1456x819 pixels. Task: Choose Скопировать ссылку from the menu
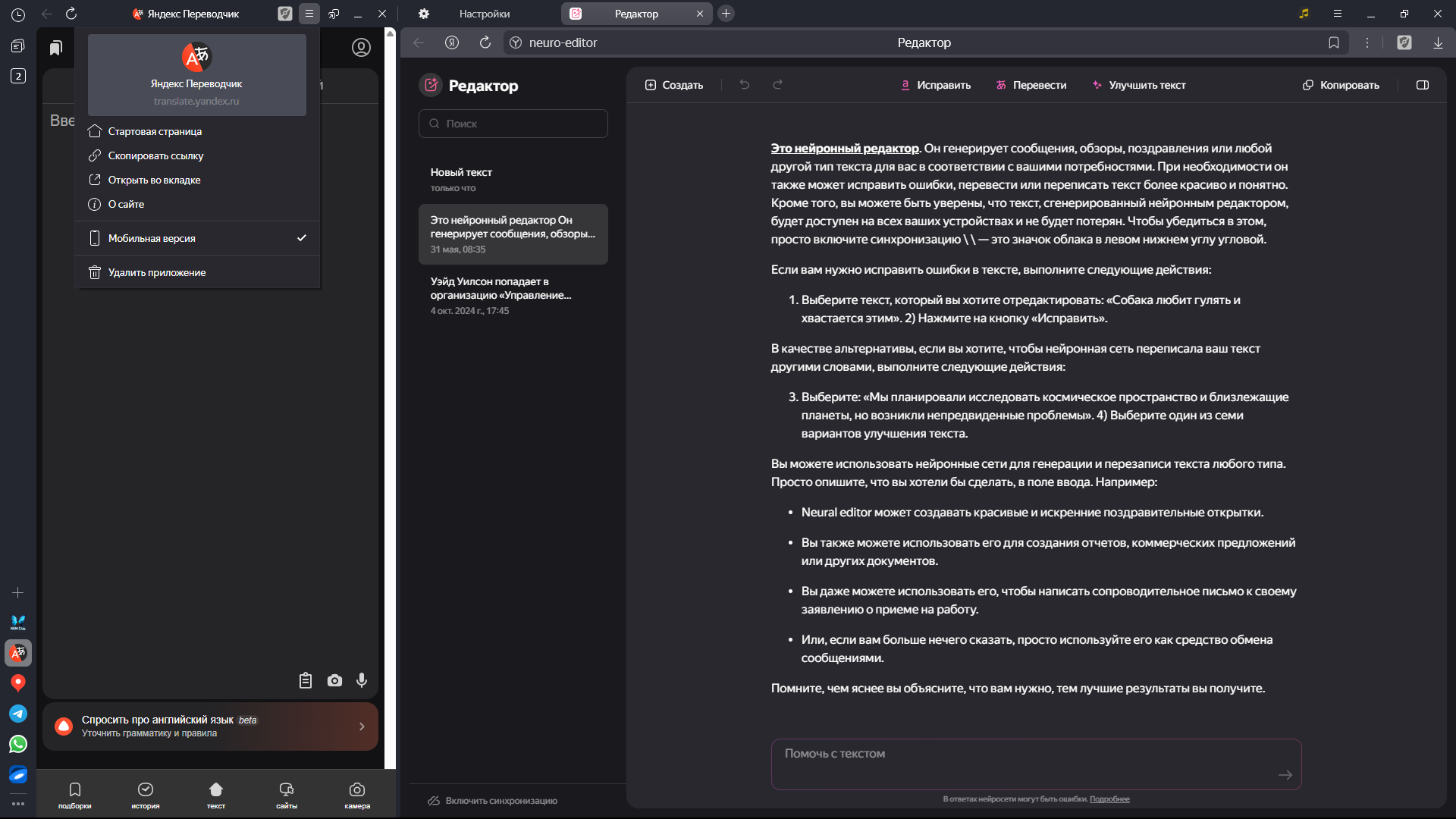pyautogui.click(x=197, y=155)
